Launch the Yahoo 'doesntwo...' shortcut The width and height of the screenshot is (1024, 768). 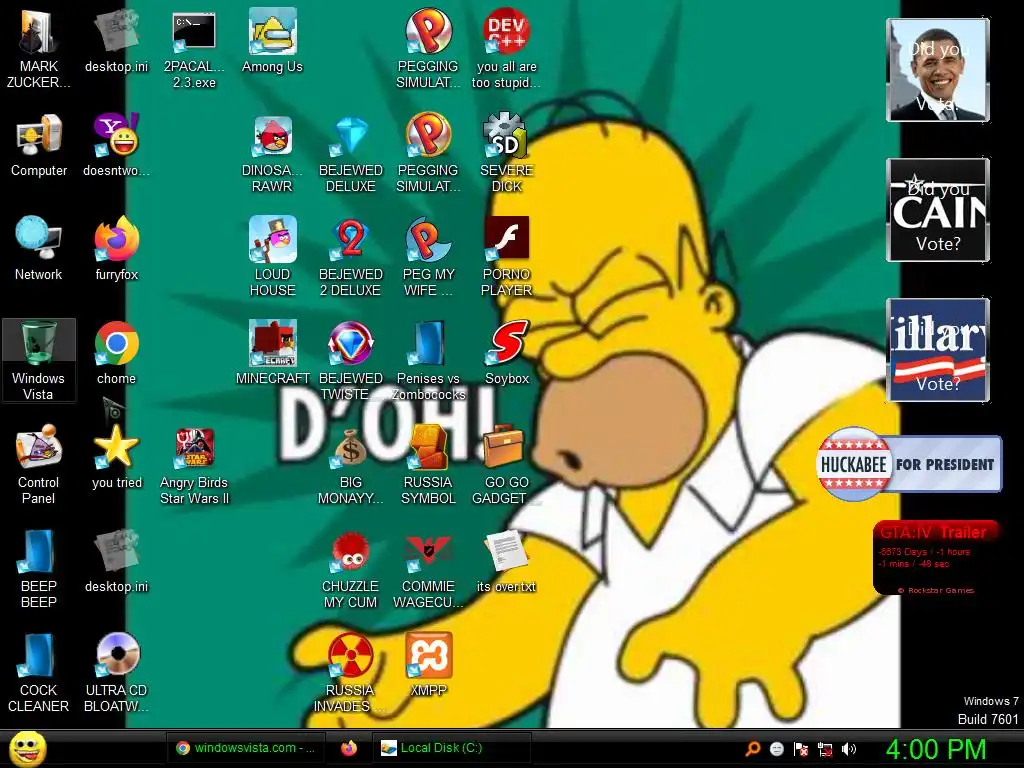pos(116,145)
